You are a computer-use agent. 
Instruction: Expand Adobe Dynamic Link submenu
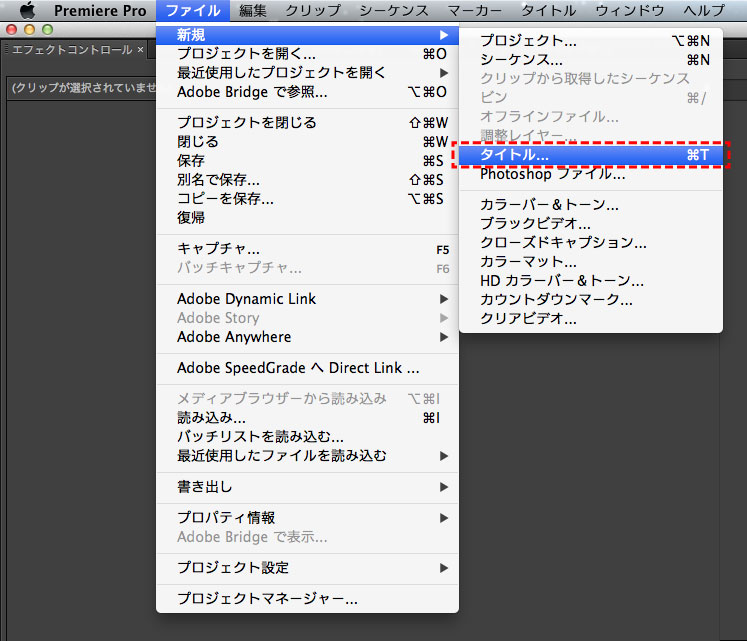click(x=307, y=299)
